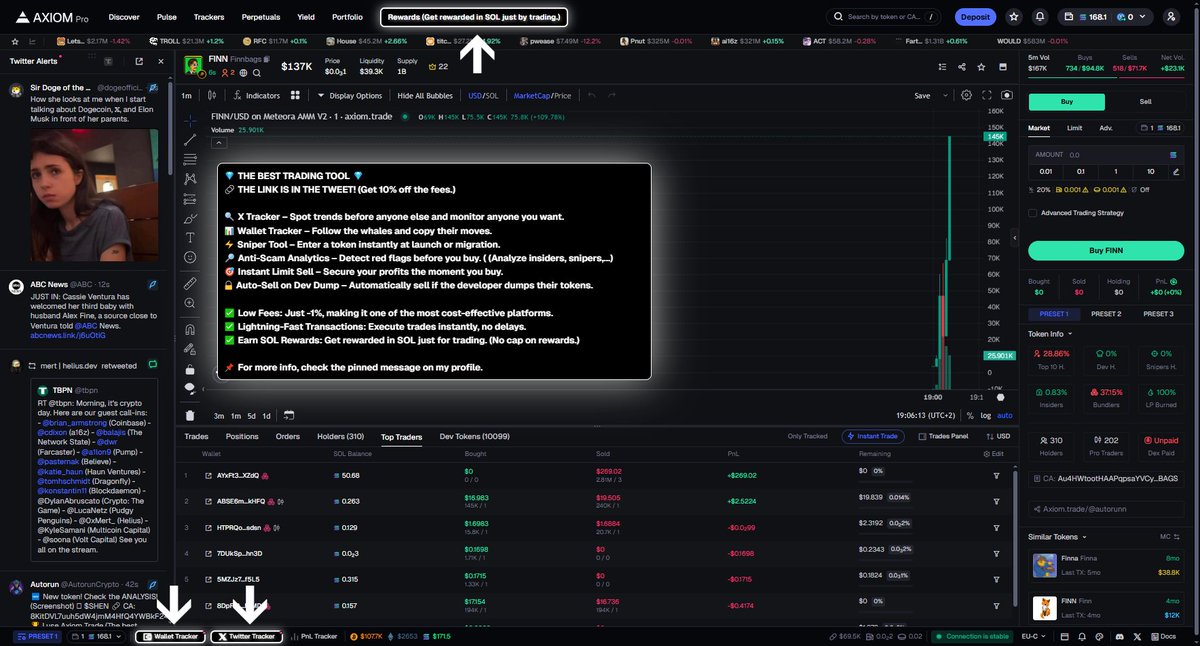
Task: Select the emoji sticker tool
Action: (190, 257)
